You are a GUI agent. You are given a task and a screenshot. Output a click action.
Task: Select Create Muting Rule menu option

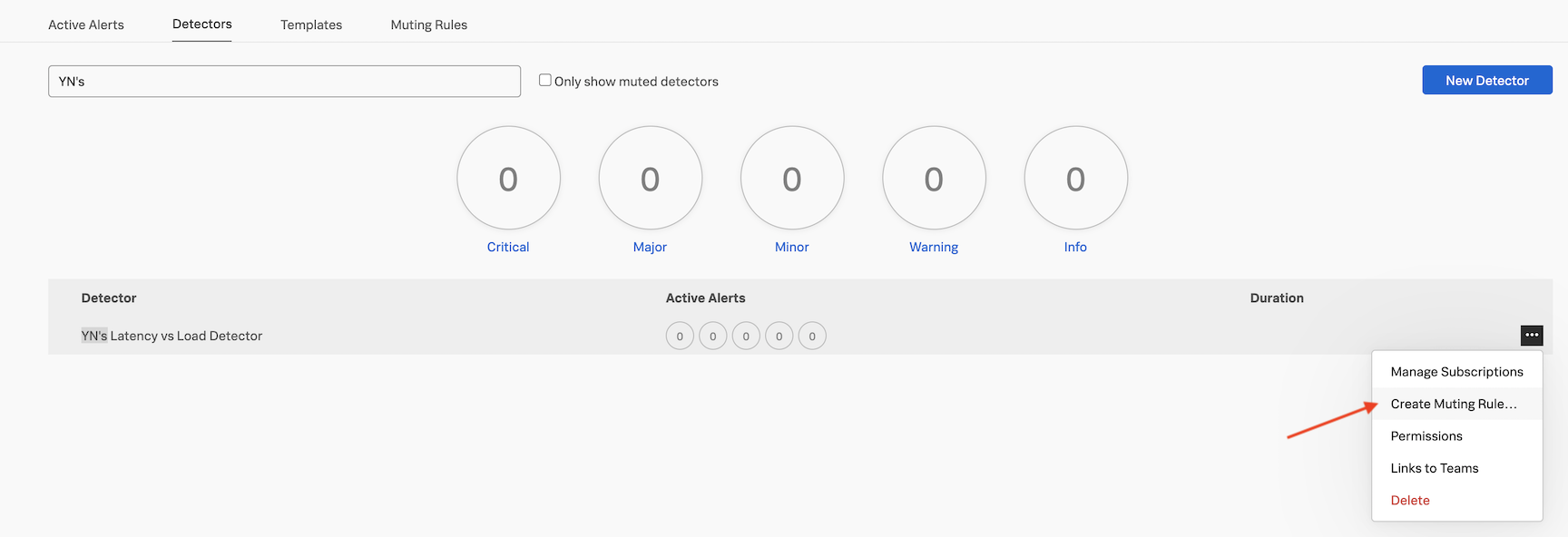[1453, 404]
